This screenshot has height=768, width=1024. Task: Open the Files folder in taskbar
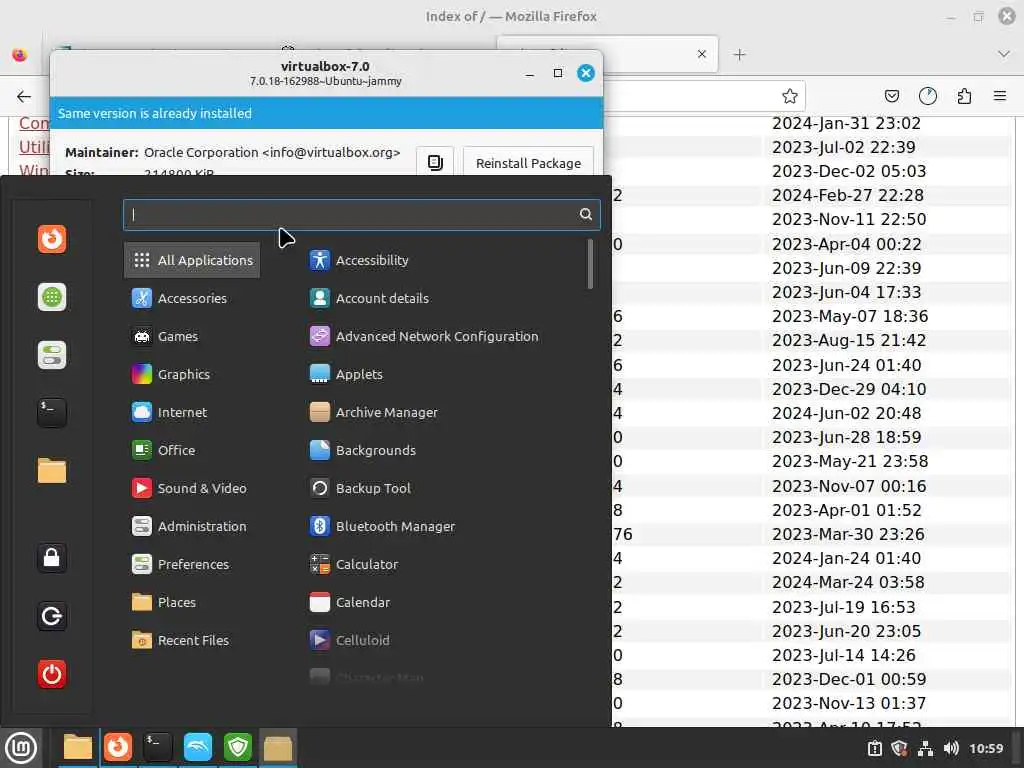[x=78, y=747]
